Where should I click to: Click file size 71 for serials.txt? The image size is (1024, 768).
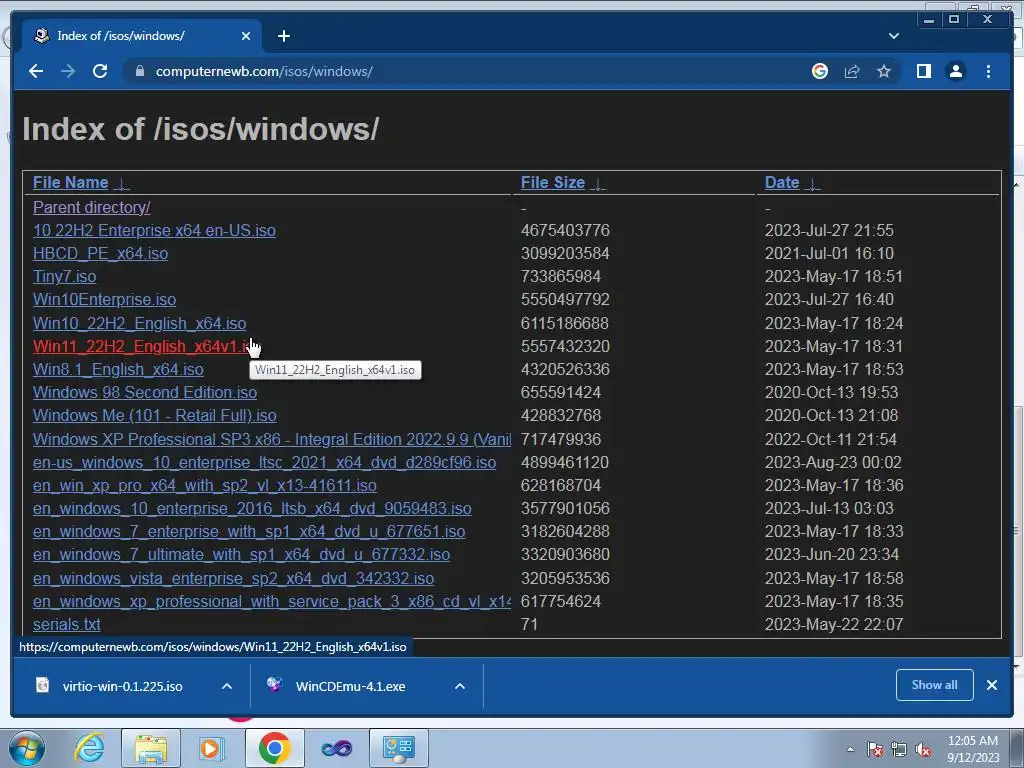[x=529, y=625]
